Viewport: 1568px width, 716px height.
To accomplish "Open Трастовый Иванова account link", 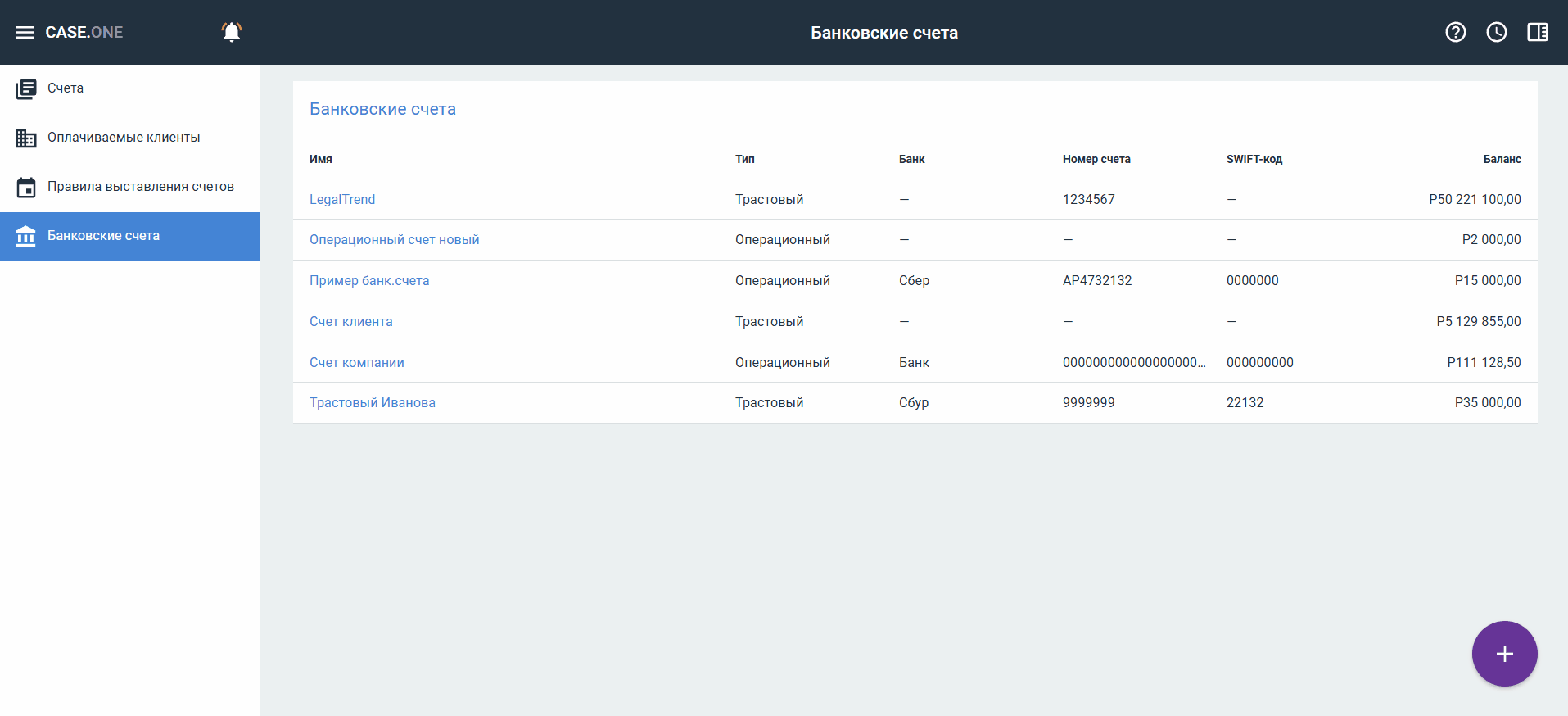I will [x=372, y=403].
